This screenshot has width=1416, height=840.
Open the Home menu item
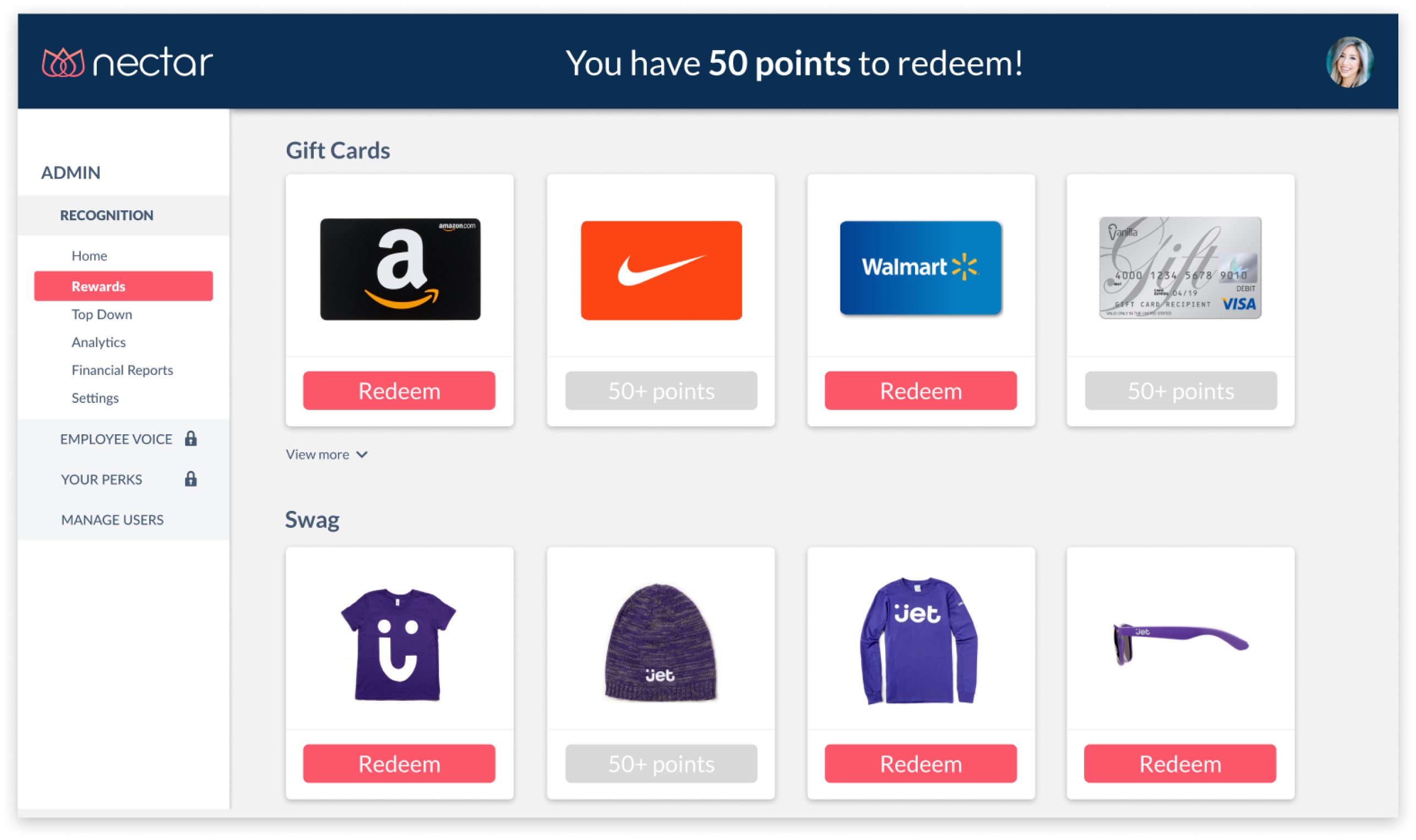[89, 256]
